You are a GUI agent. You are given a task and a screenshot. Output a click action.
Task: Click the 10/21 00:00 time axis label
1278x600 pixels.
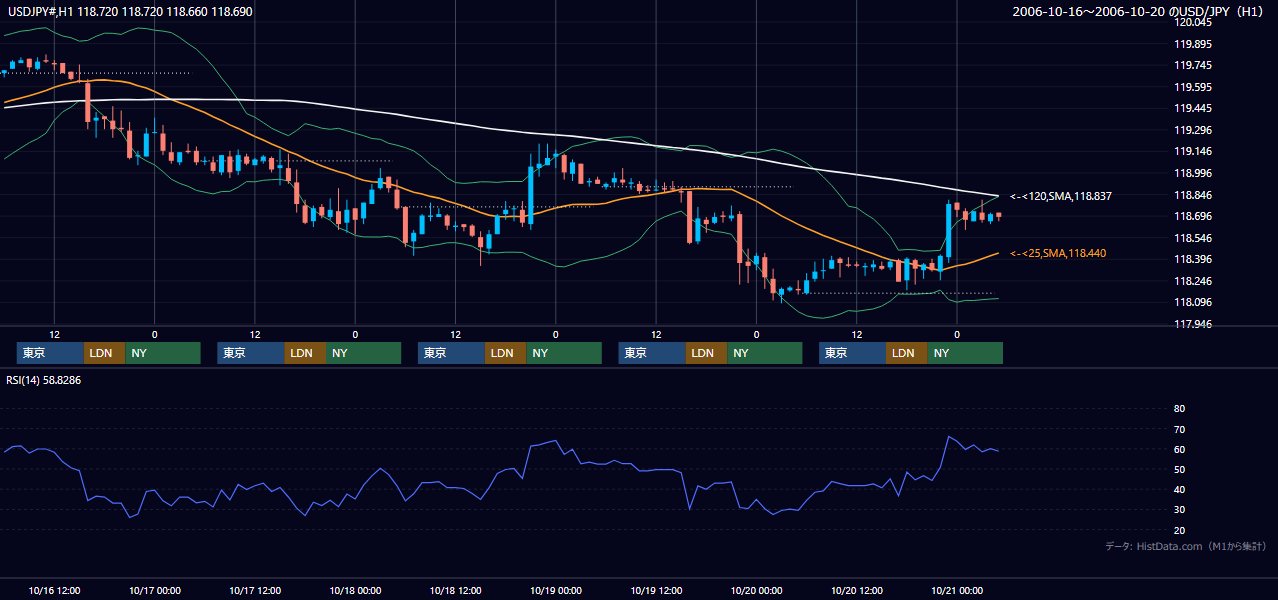(x=957, y=590)
